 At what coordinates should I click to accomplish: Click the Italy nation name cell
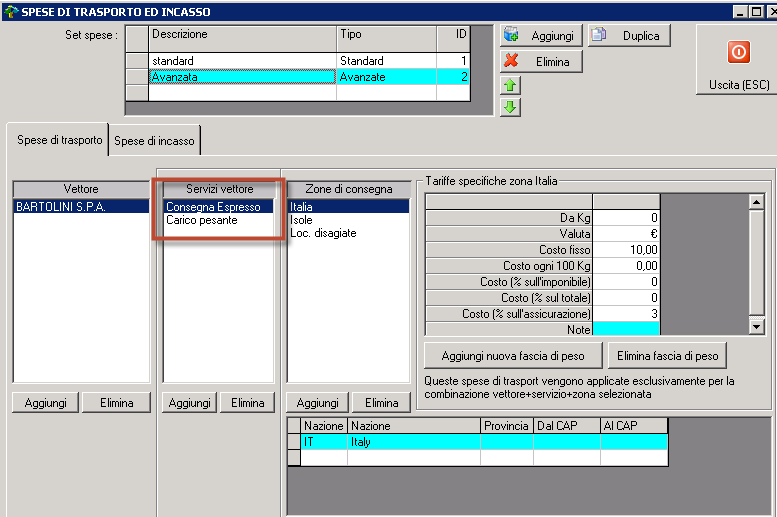(x=414, y=442)
